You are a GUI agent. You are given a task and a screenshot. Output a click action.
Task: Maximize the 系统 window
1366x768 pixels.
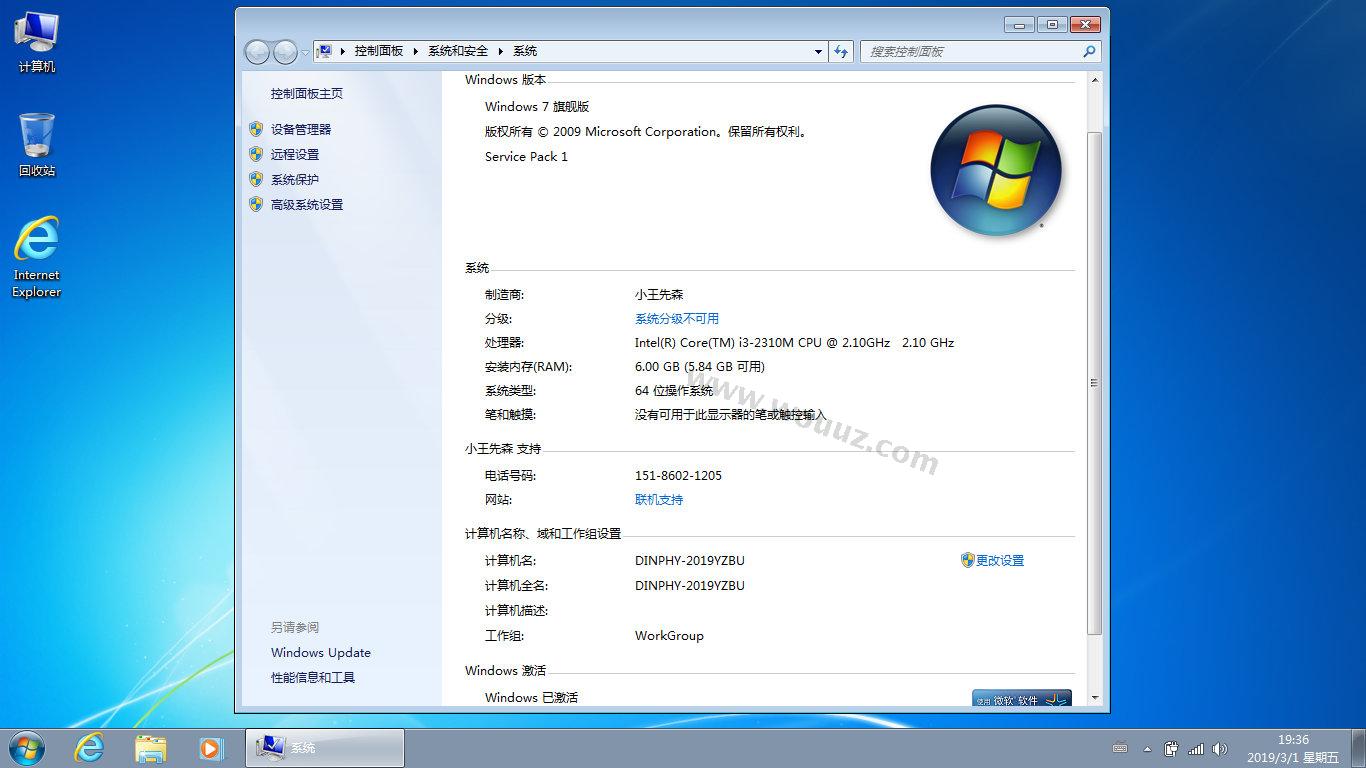click(1051, 24)
